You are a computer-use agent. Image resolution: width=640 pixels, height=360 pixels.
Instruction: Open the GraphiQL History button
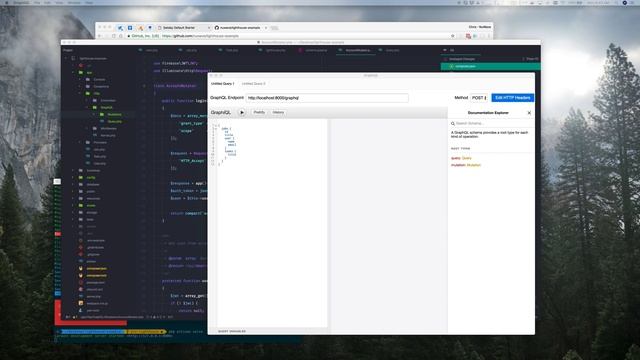point(278,112)
